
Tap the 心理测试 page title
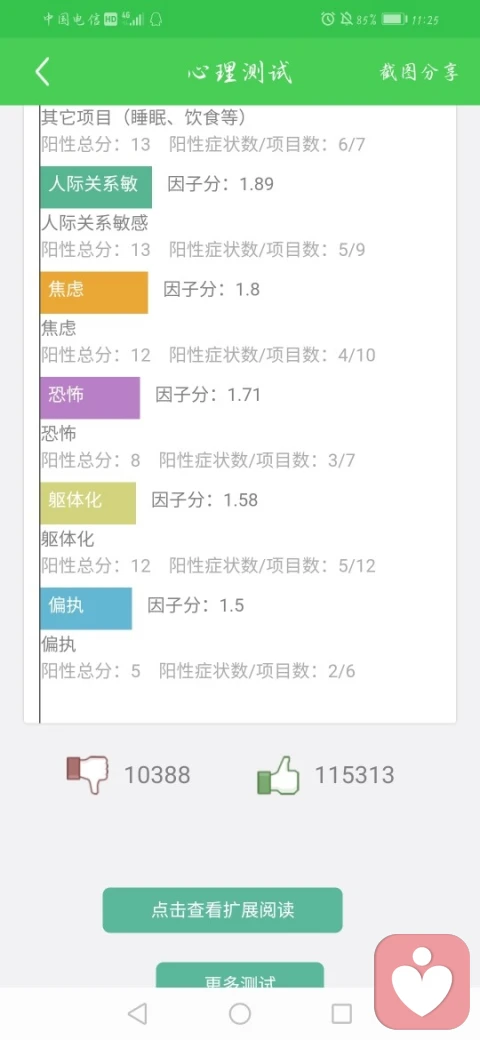(239, 72)
